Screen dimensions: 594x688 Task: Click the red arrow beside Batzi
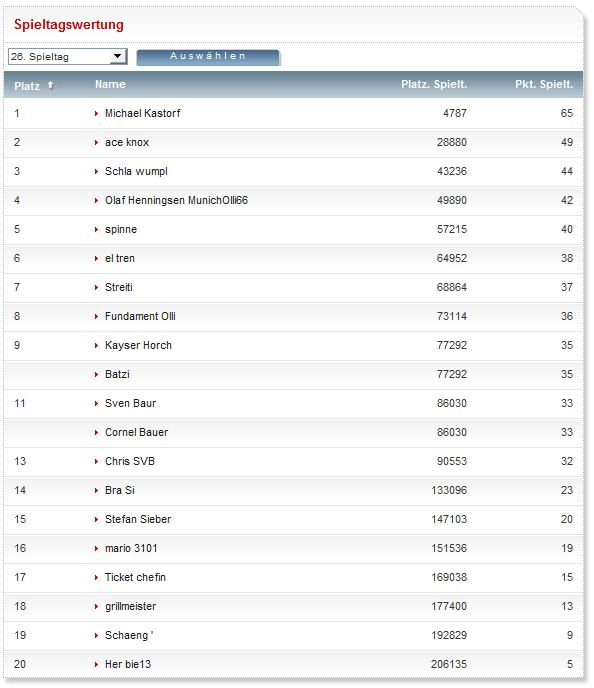point(97,375)
